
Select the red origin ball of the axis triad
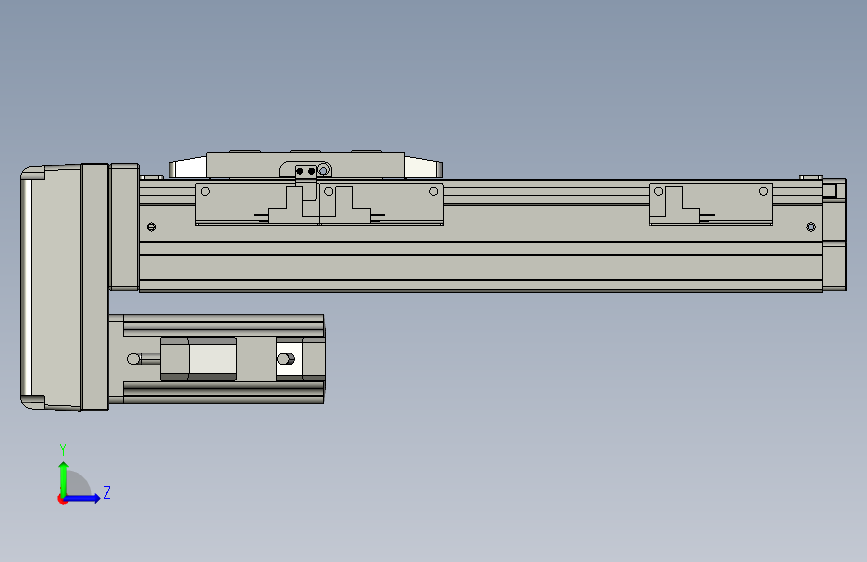[62, 499]
